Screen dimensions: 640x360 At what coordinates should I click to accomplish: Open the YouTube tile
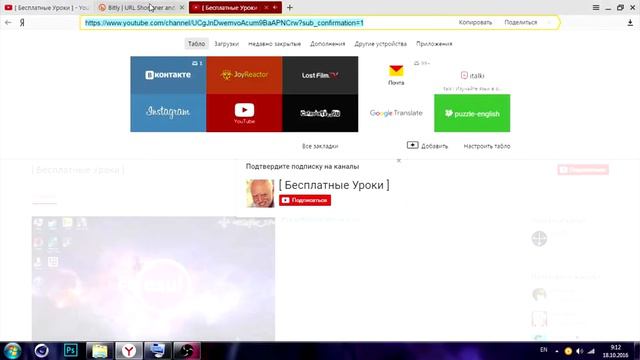tap(244, 113)
